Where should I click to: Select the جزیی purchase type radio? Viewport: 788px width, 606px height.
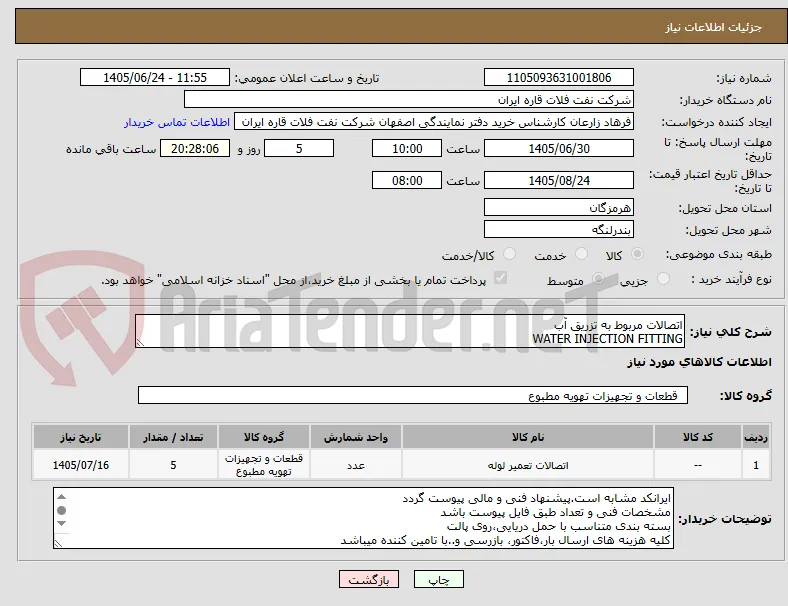coord(663,278)
